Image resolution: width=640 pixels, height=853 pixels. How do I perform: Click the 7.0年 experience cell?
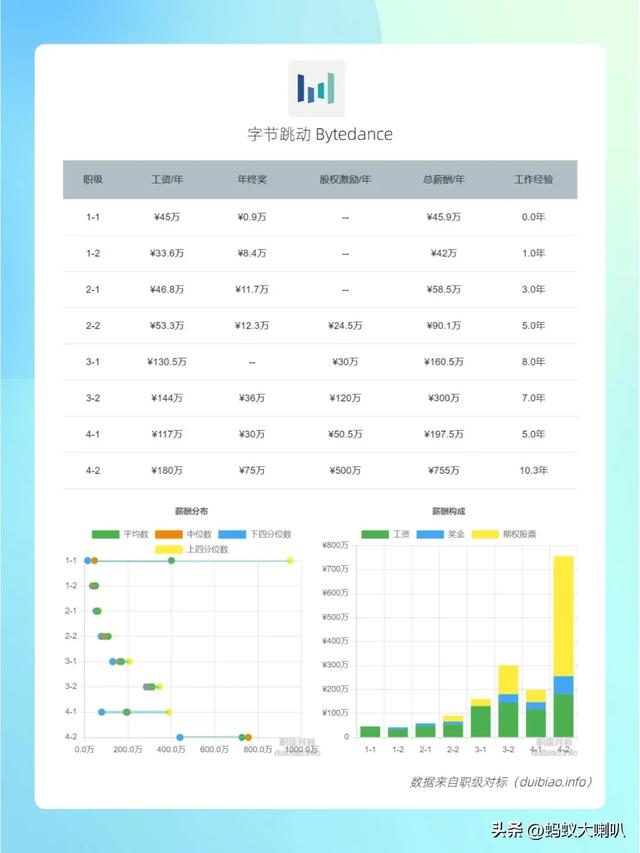tap(533, 398)
